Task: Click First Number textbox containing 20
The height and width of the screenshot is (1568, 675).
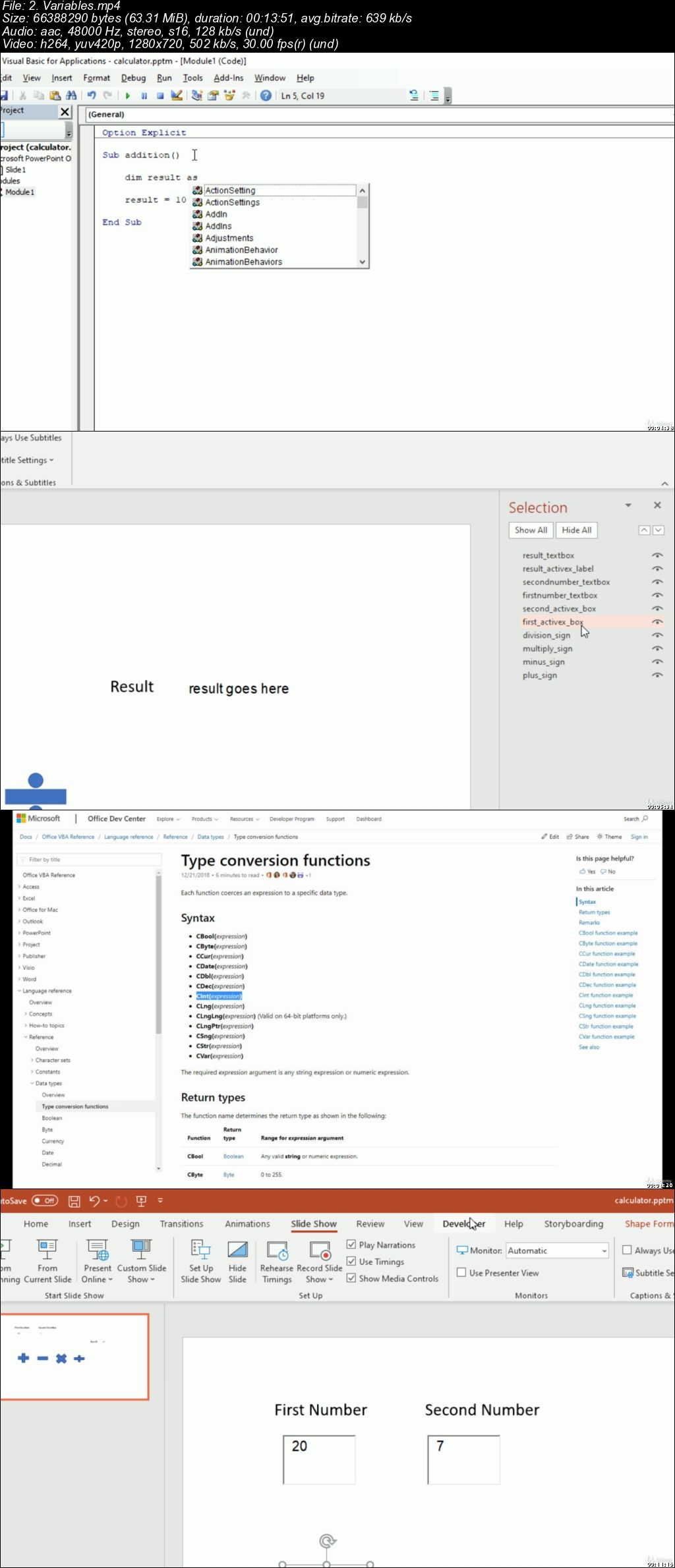Action: click(x=319, y=1459)
